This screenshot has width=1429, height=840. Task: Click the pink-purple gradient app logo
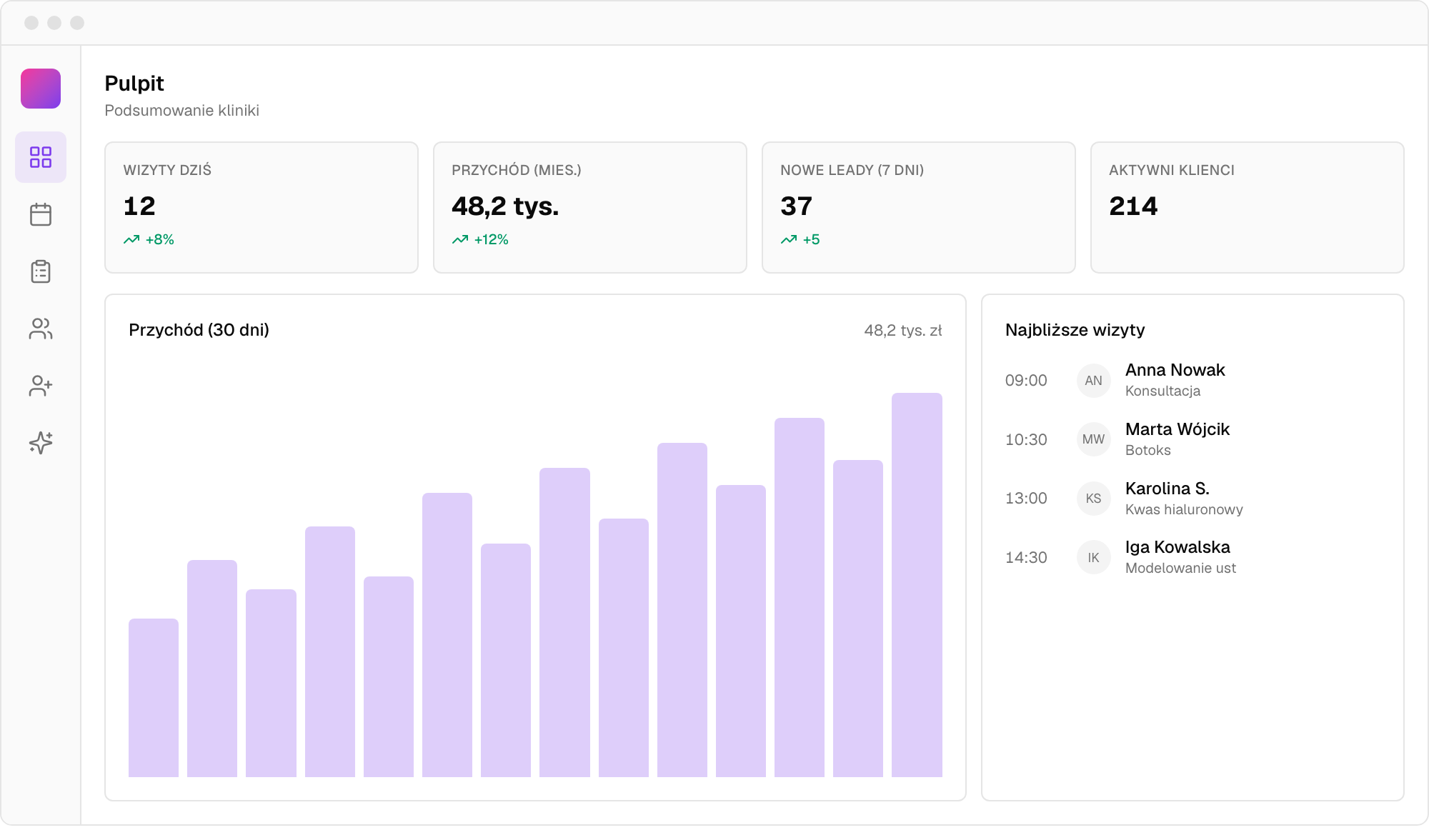point(41,89)
